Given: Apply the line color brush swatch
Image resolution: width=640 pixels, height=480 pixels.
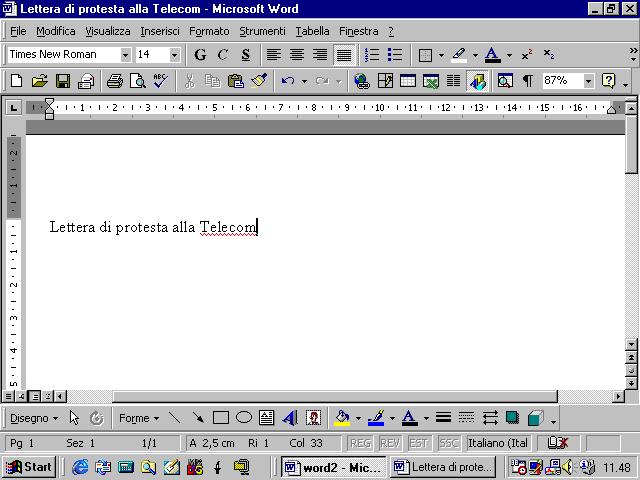Looking at the screenshot, I should 376,418.
